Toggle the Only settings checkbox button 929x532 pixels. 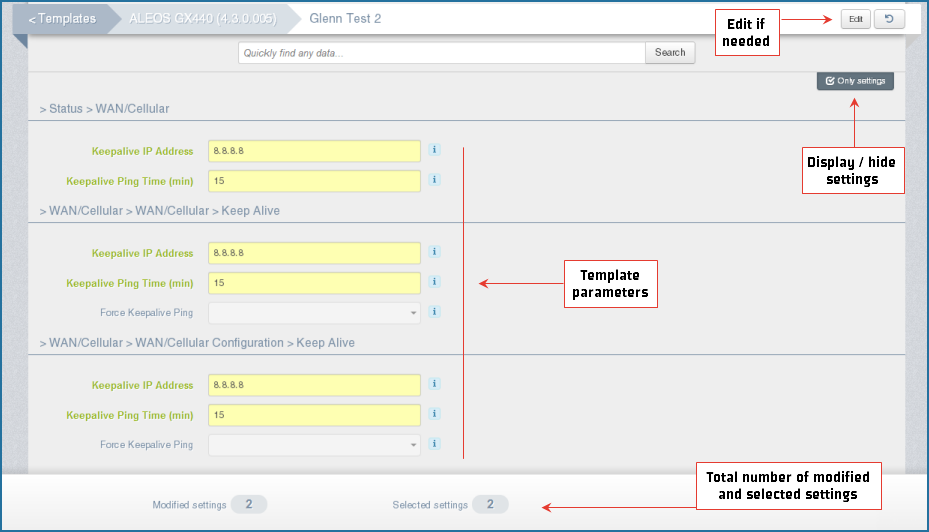coord(855,81)
